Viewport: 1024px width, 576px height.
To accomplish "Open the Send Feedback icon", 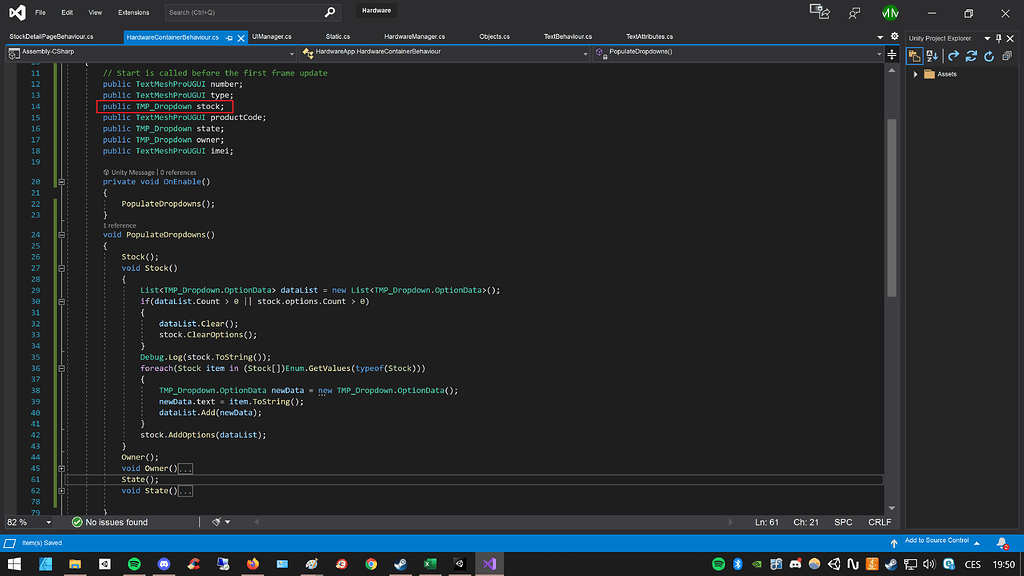I will (x=854, y=13).
